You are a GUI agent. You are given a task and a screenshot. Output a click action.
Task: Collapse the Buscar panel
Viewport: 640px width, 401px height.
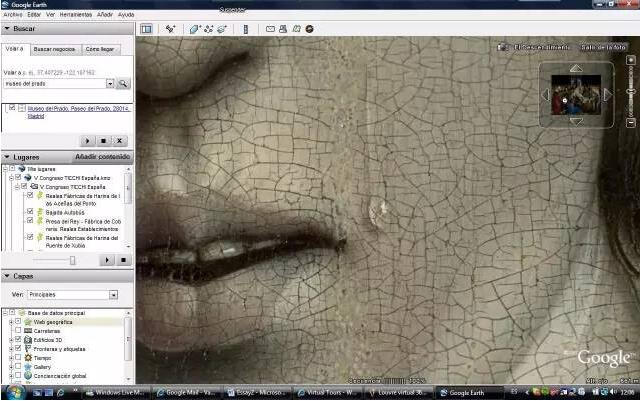(7, 29)
